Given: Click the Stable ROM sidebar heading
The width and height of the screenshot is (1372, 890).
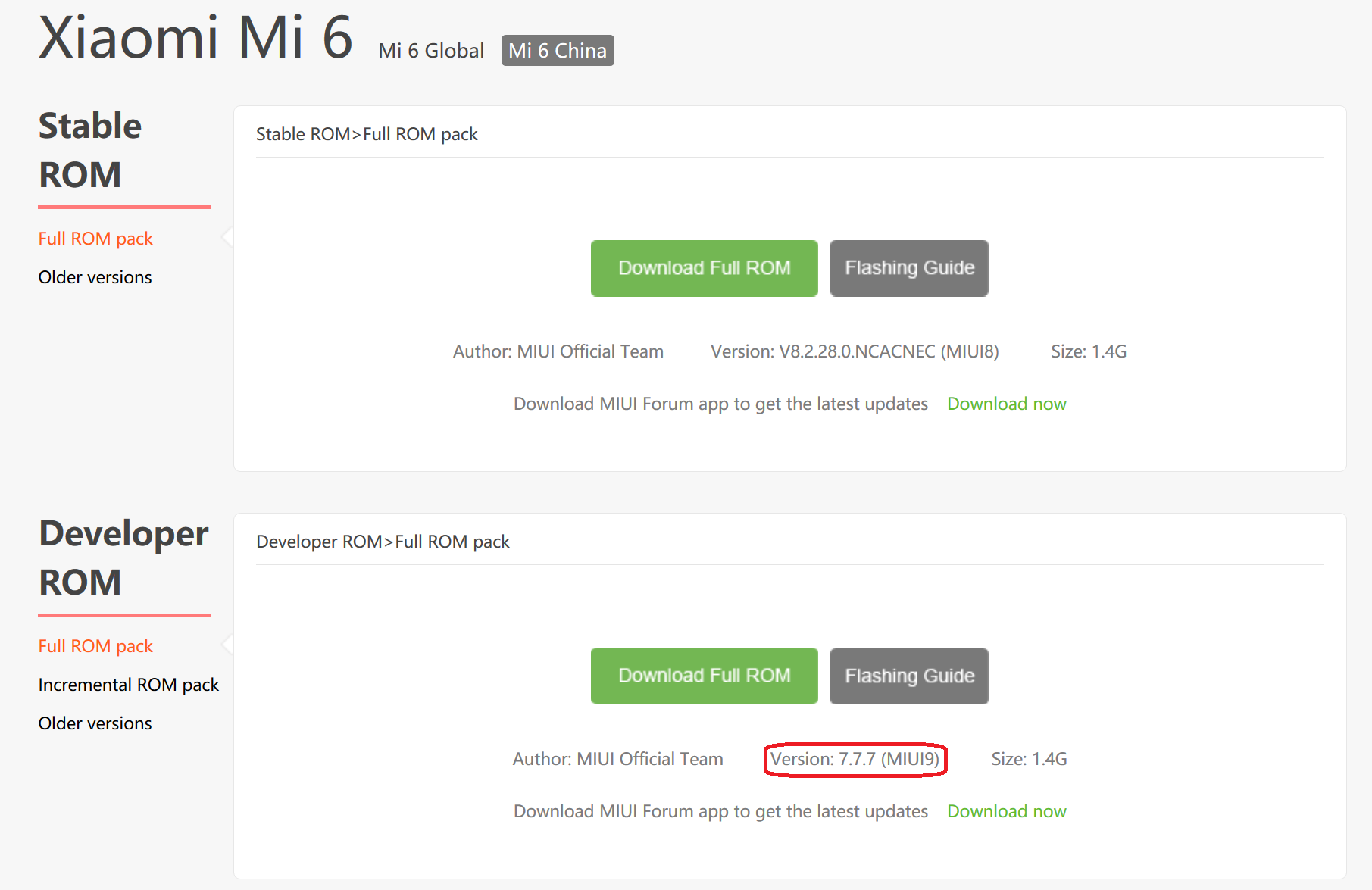Looking at the screenshot, I should pyautogui.click(x=89, y=150).
